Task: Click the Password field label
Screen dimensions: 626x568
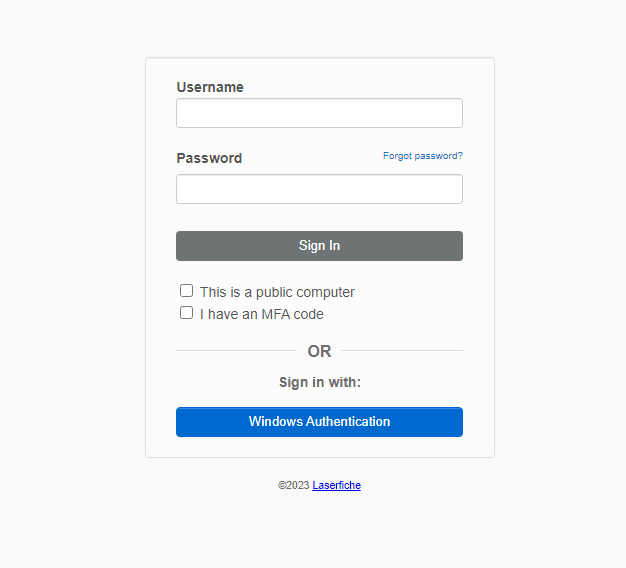Action: point(209,158)
